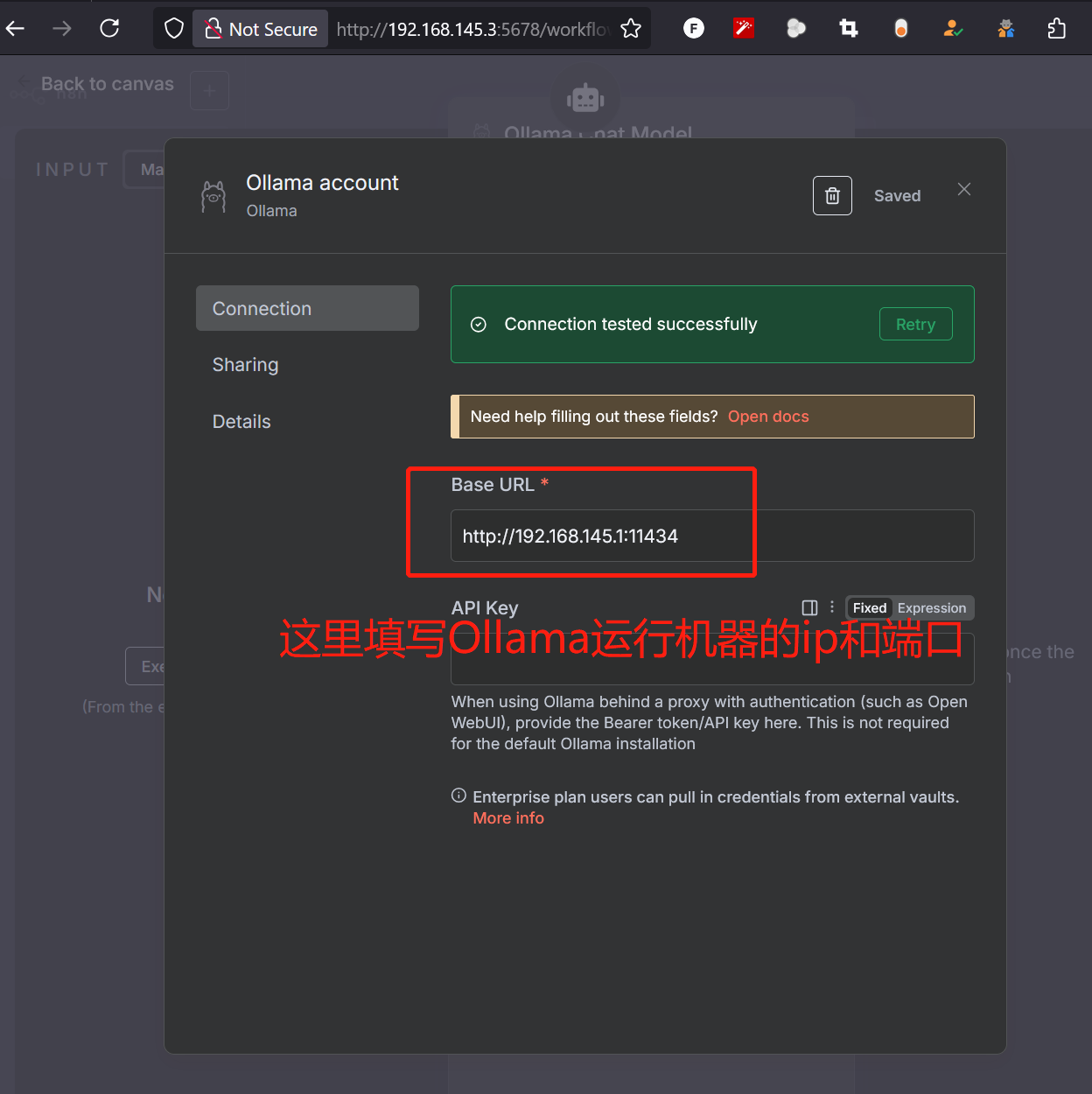Open the Not Secure site information

click(x=261, y=29)
